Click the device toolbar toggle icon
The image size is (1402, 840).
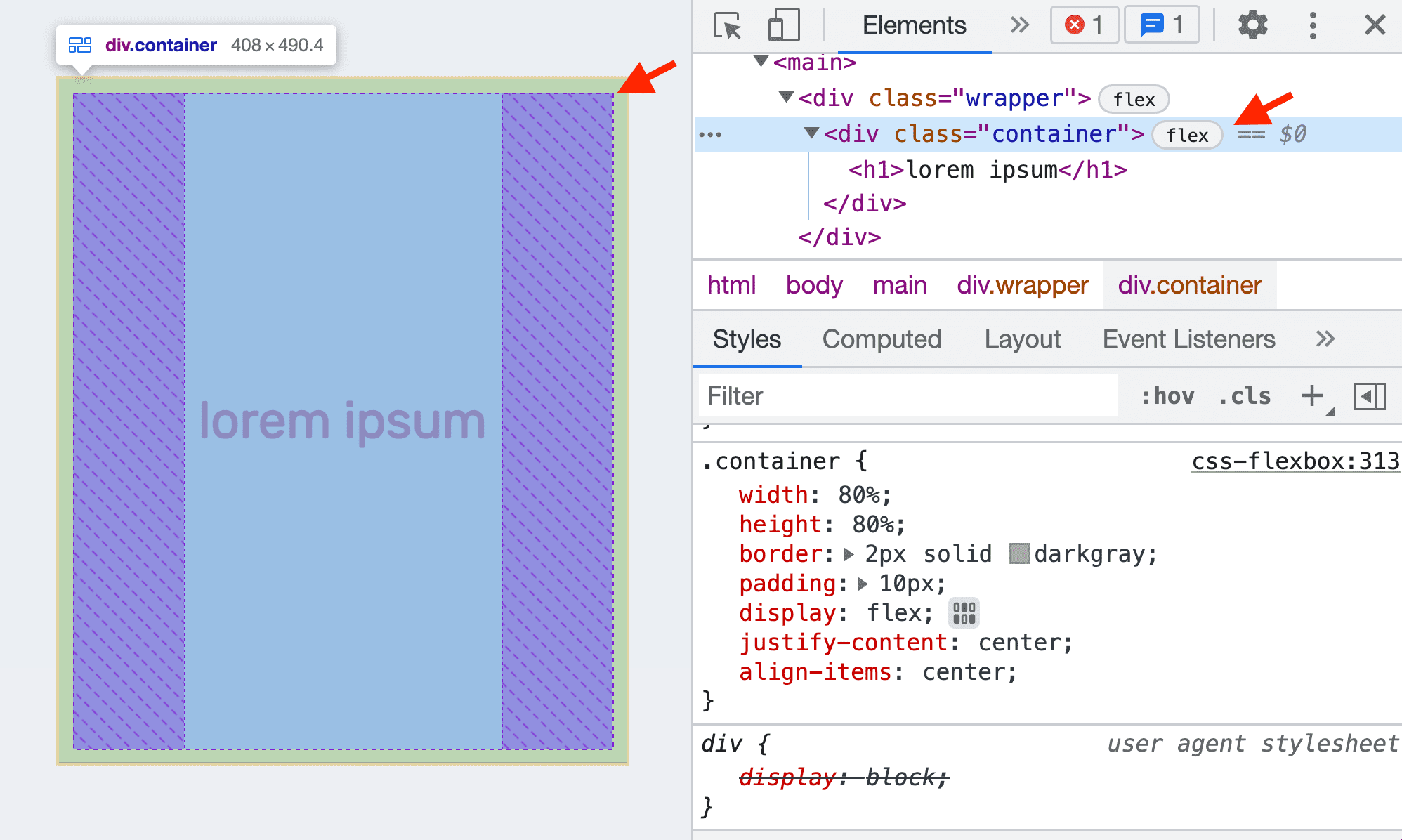click(x=787, y=25)
